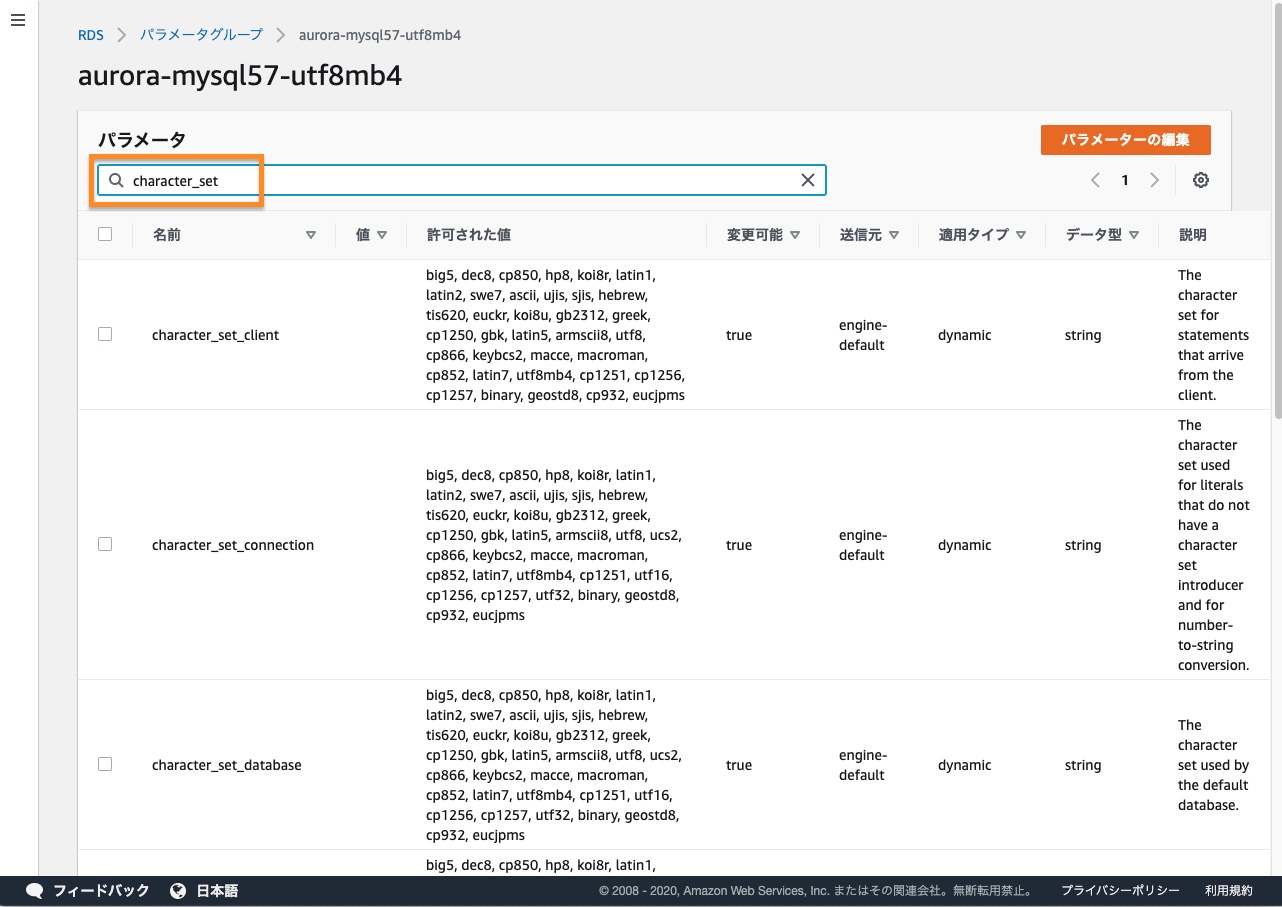Viewport: 1282px width, 907px height.
Task: Clear the search field with X icon
Action: click(x=808, y=180)
